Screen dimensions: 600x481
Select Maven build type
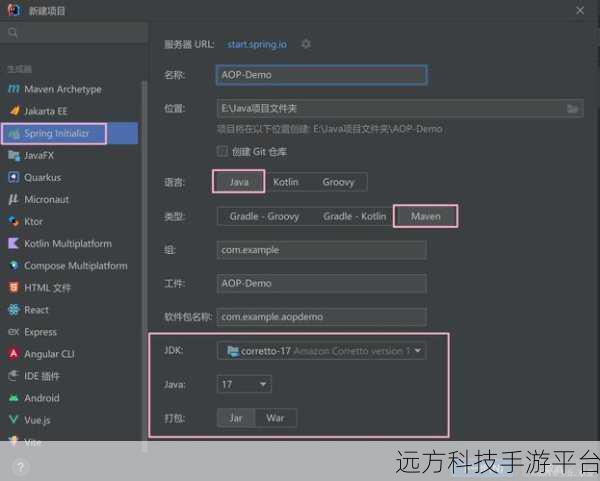coord(426,216)
